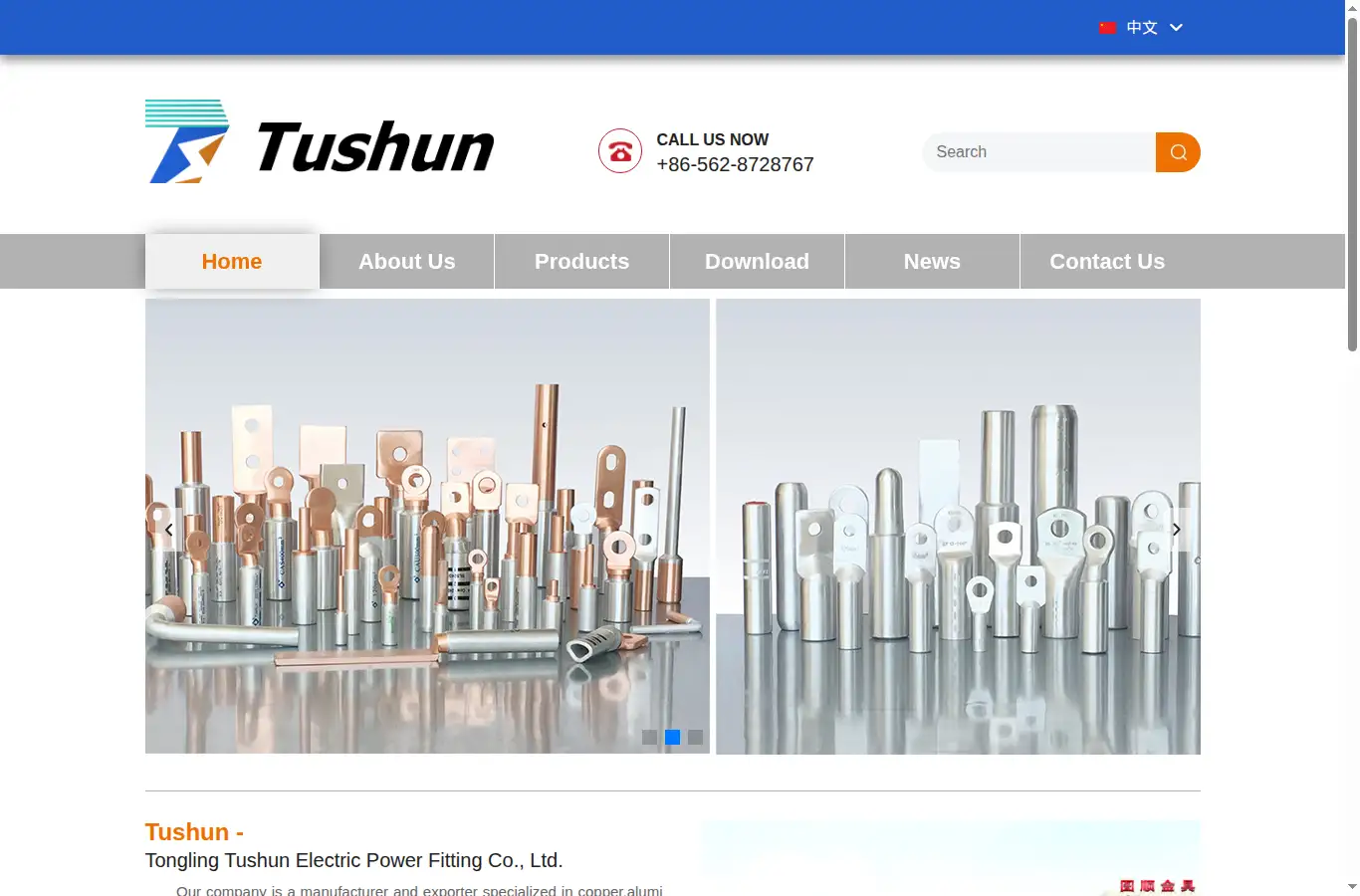Open the About Us menu
The width and height of the screenshot is (1360, 896).
click(407, 262)
